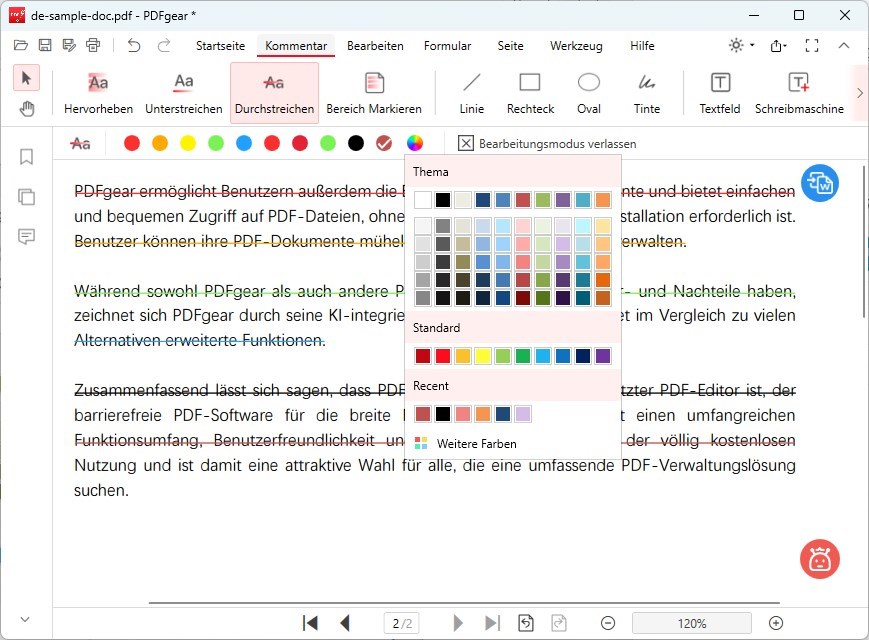Screen dimensions: 869x640
Task: Open the share dropdown menu
Action: coord(778,45)
